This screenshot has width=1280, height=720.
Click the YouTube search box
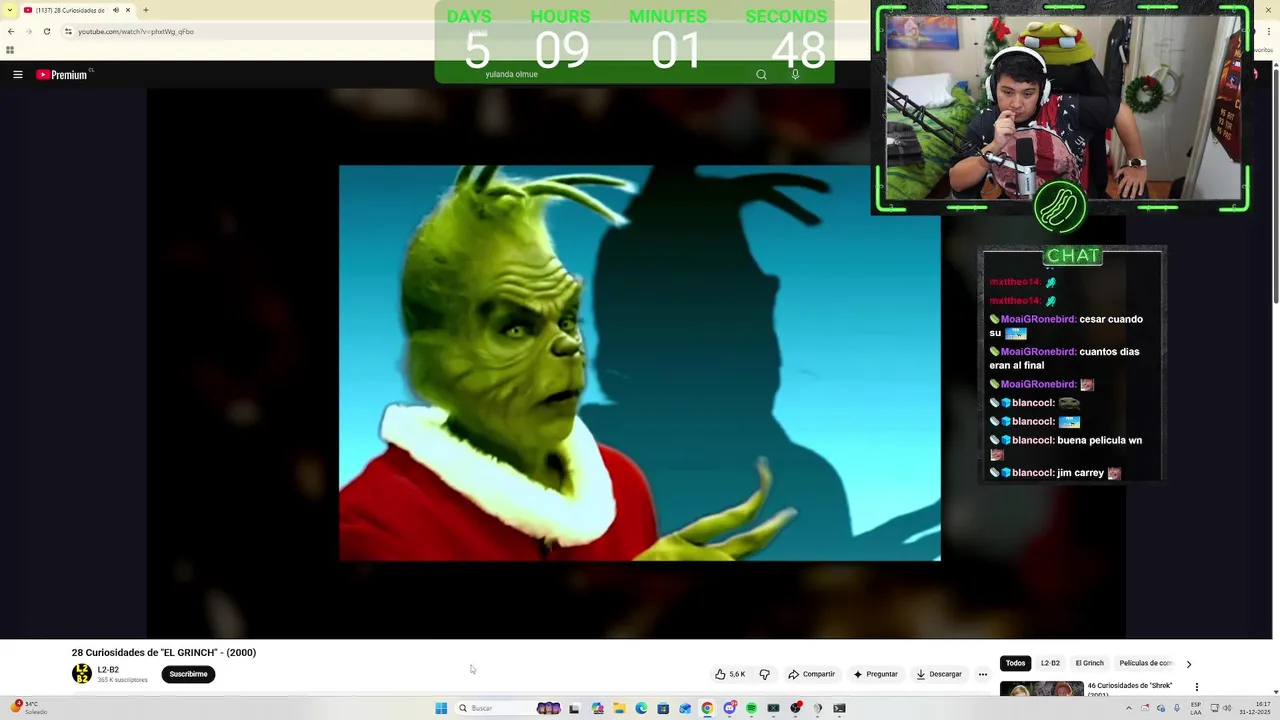click(610, 74)
